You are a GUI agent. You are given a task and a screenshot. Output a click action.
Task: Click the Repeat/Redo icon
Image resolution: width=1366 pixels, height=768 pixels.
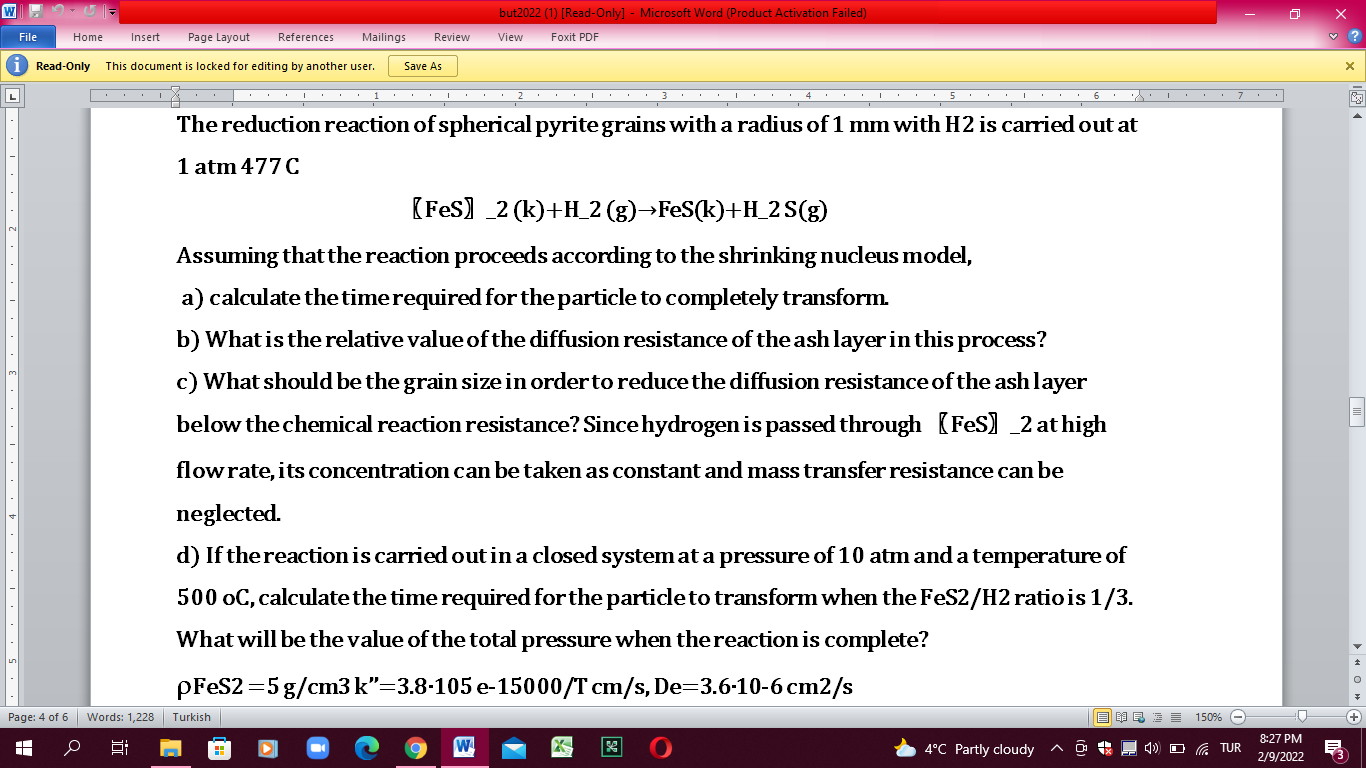(x=90, y=11)
